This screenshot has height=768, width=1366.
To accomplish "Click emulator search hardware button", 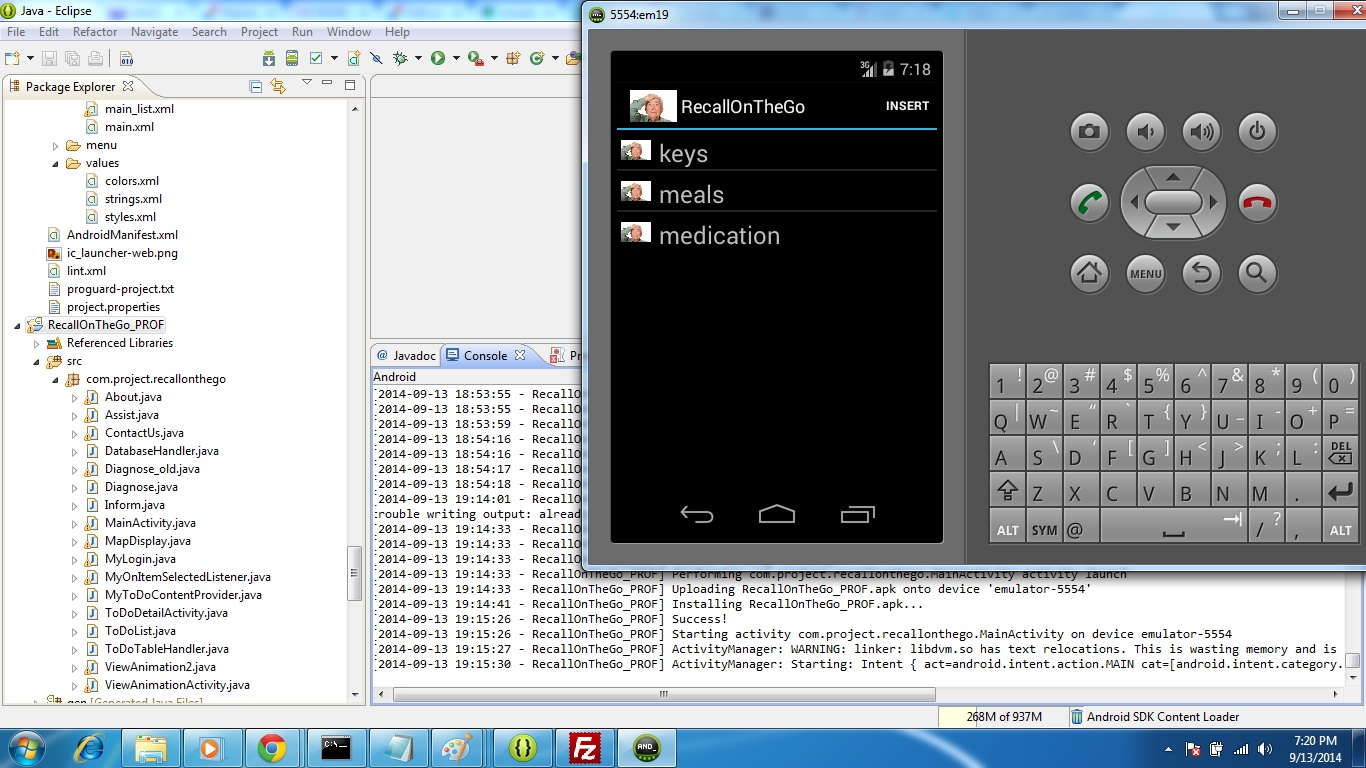I will click(1257, 273).
